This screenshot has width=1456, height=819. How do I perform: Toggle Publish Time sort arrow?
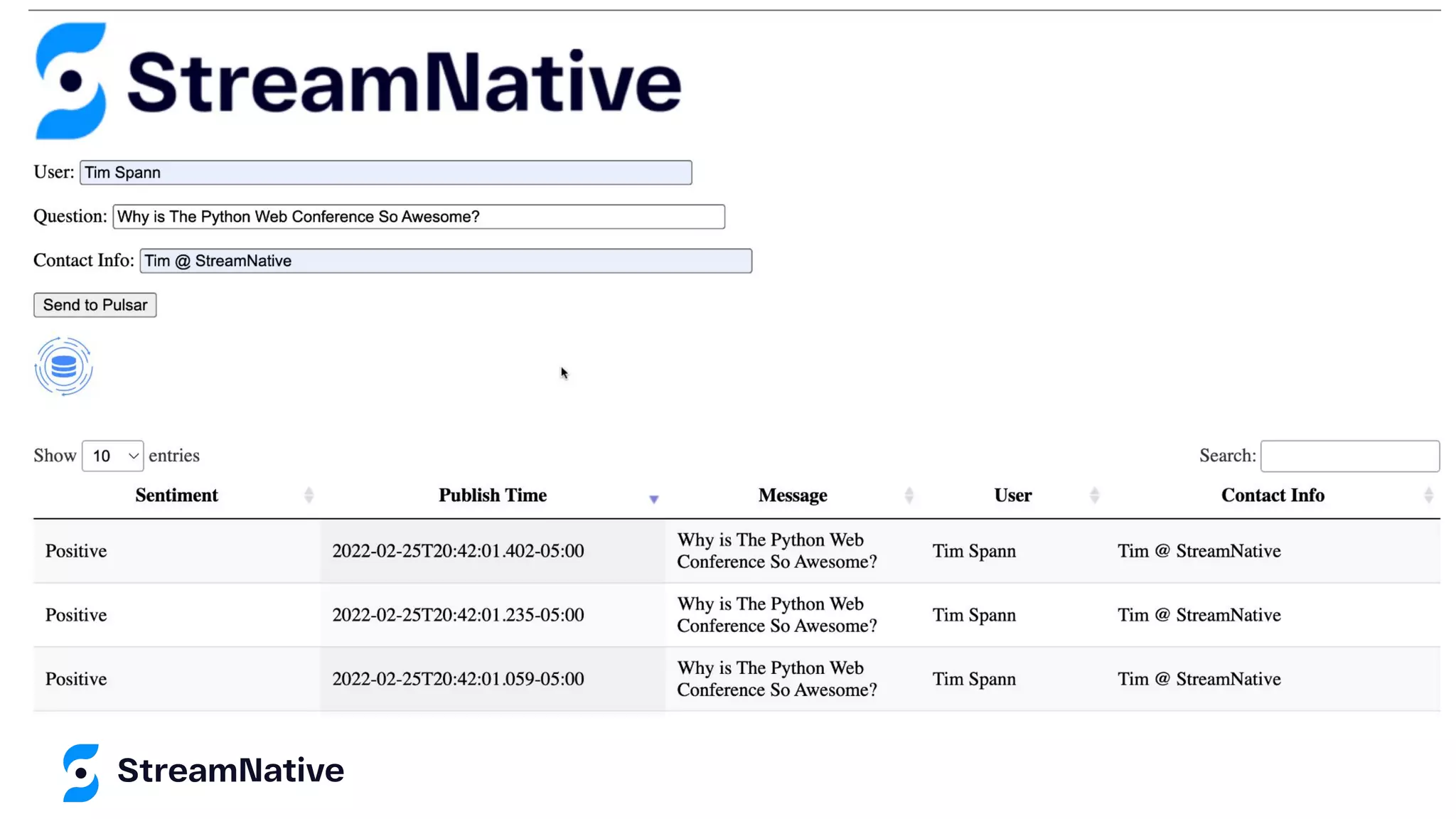(654, 499)
